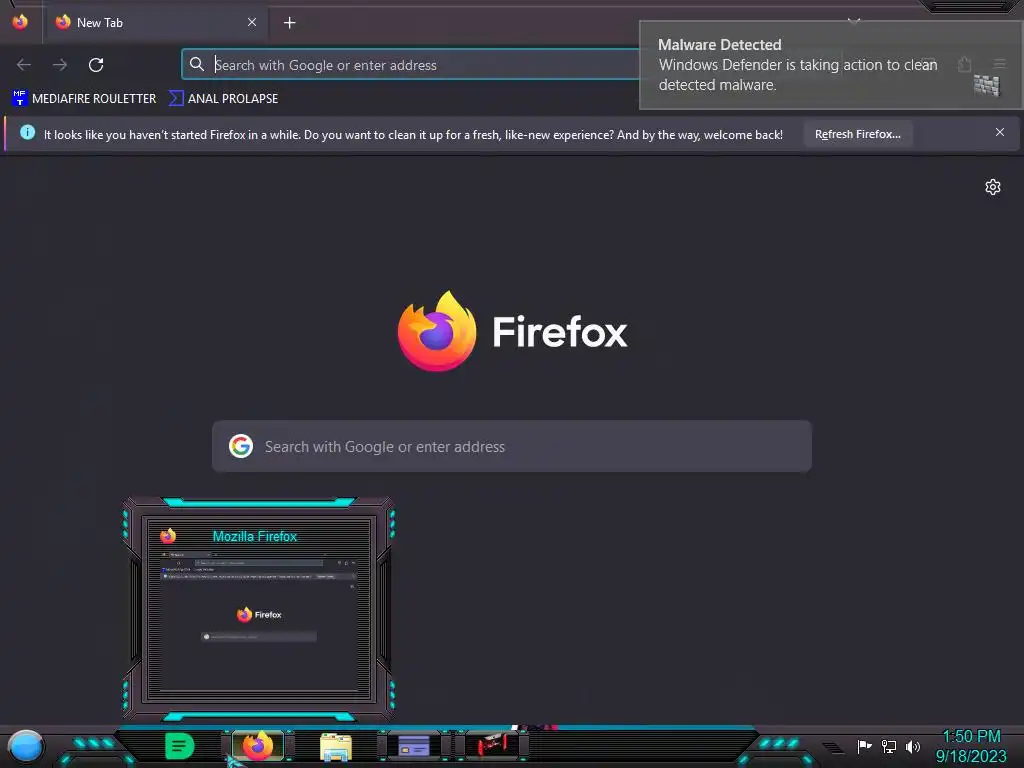1024x768 pixels.
Task: Open a new tab with plus button
Action: (289, 23)
